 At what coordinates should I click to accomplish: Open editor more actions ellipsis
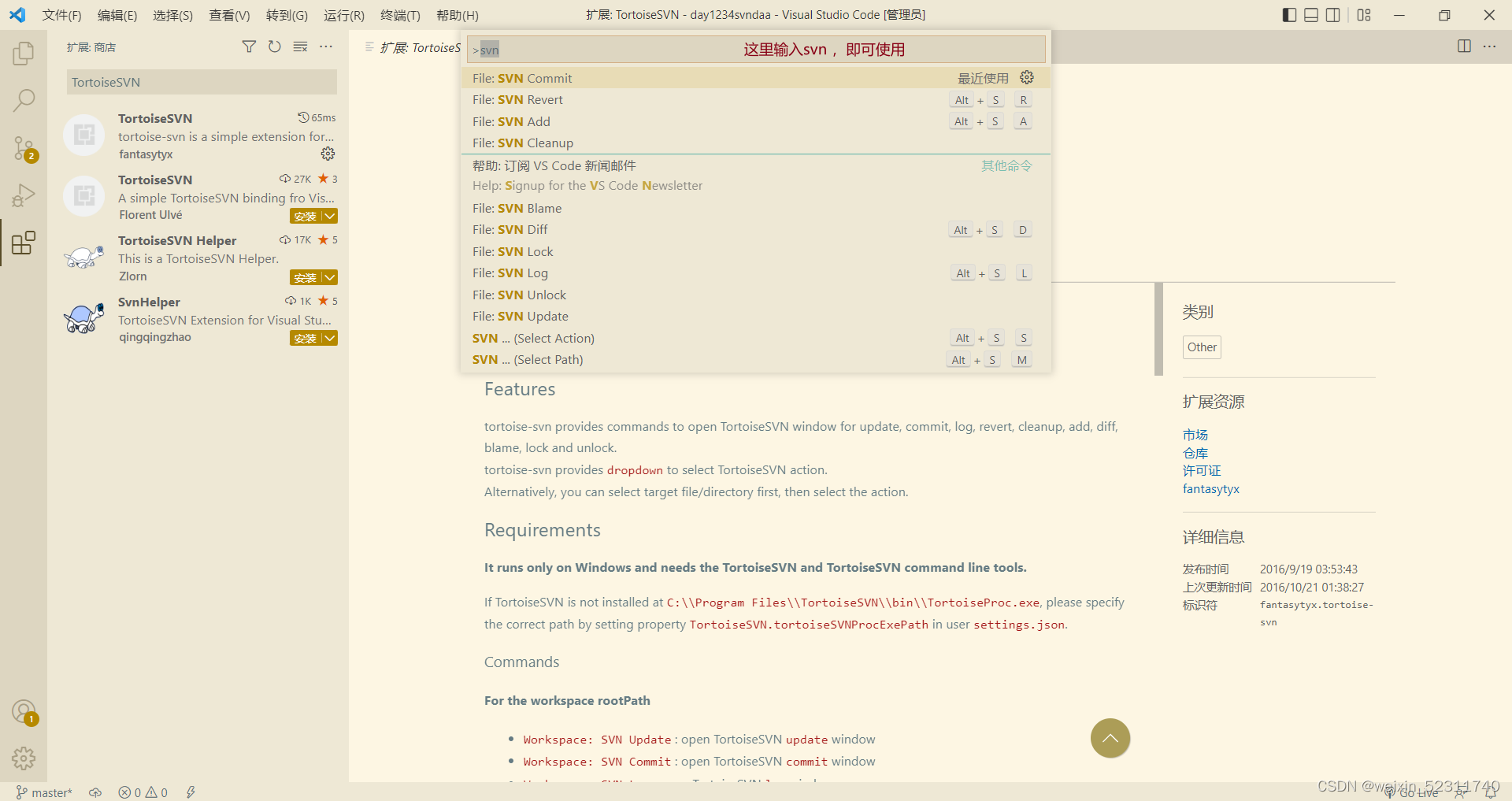tap(1489, 46)
